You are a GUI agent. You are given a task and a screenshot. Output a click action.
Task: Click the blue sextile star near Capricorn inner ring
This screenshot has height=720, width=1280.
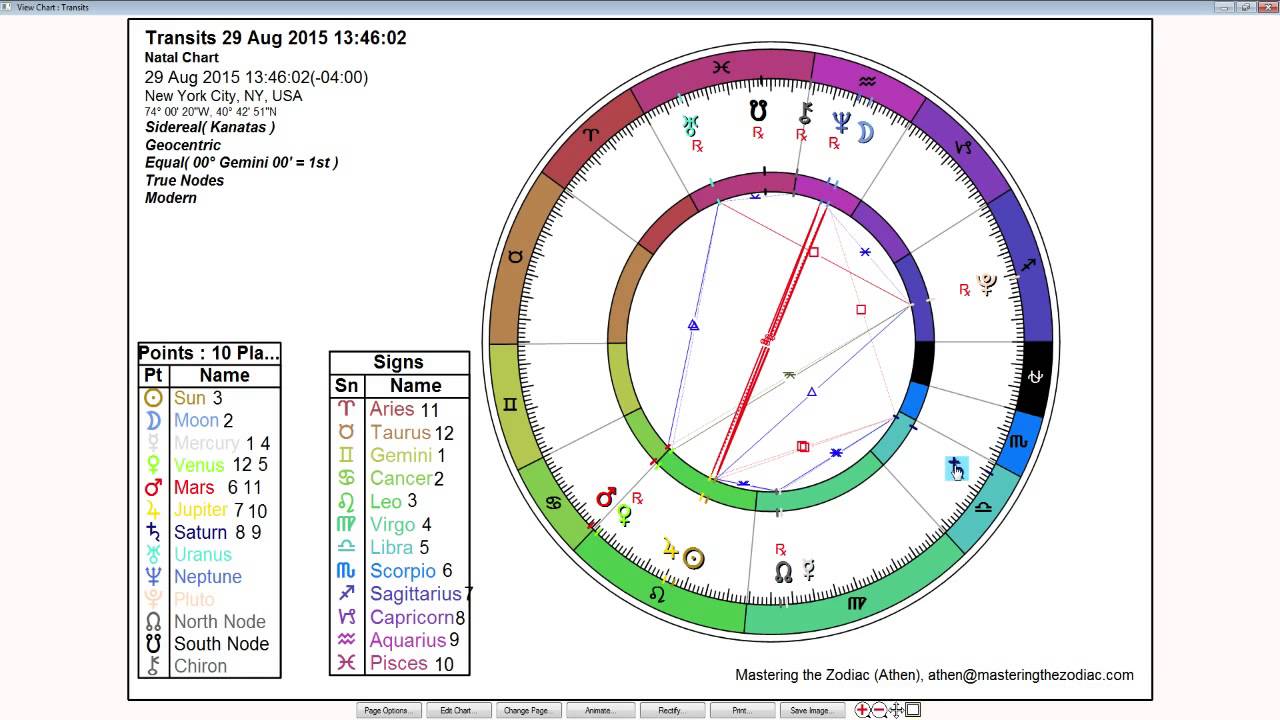865,252
